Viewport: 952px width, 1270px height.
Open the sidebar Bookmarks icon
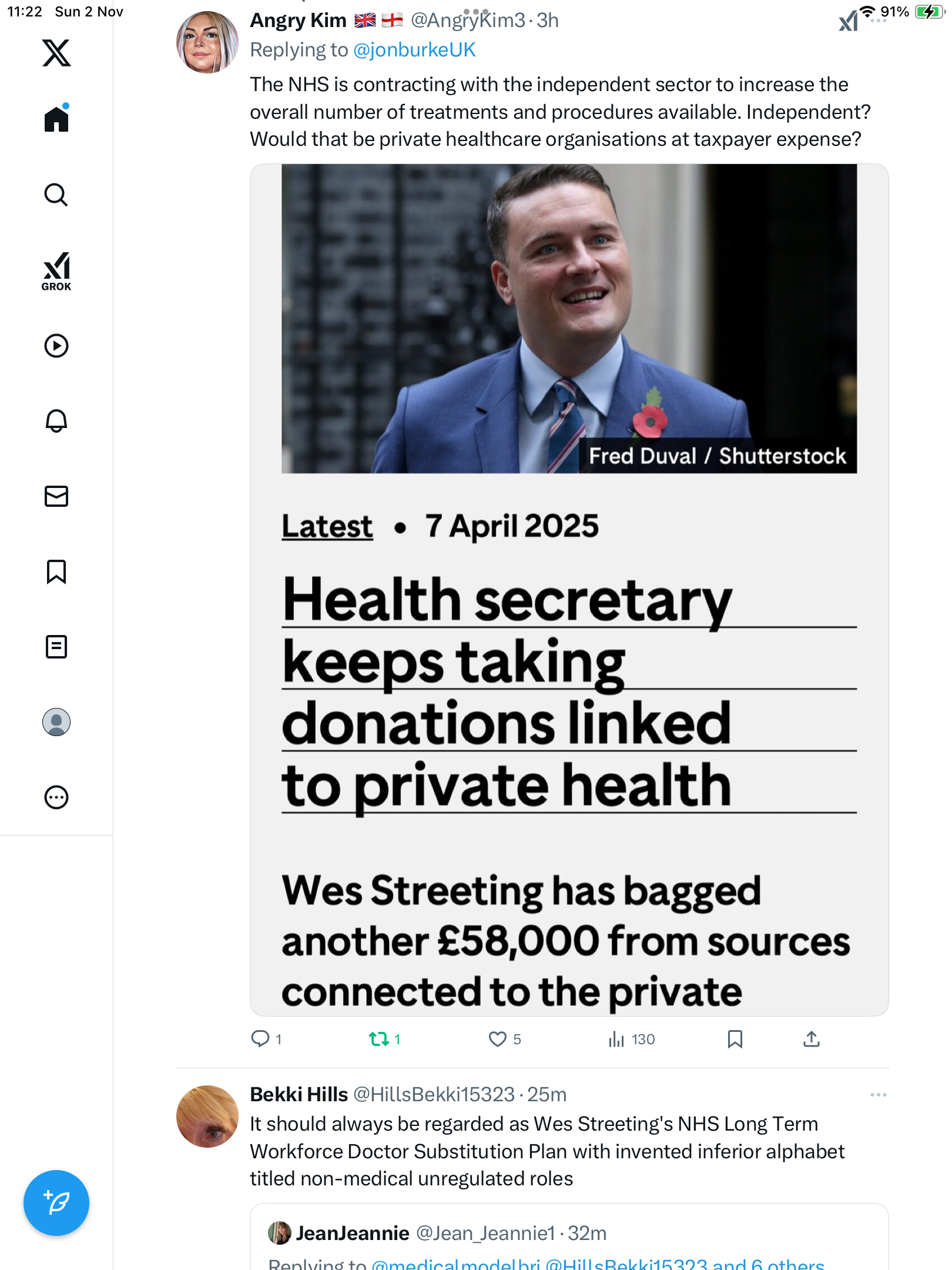coord(56,571)
